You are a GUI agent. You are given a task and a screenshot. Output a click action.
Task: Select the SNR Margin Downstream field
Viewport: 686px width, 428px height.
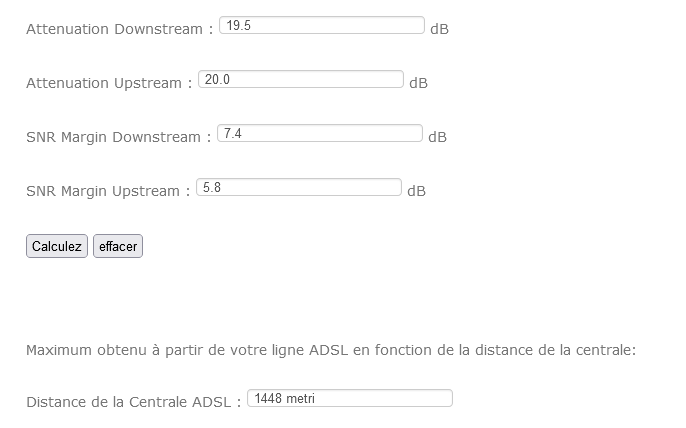(x=320, y=133)
